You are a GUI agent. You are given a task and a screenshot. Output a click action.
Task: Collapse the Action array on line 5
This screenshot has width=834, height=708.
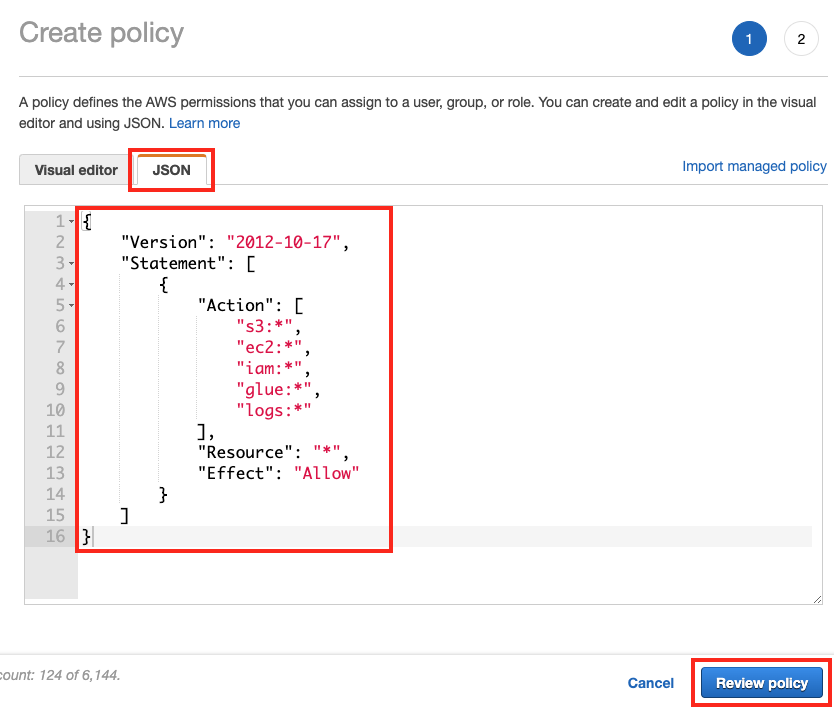click(71, 305)
